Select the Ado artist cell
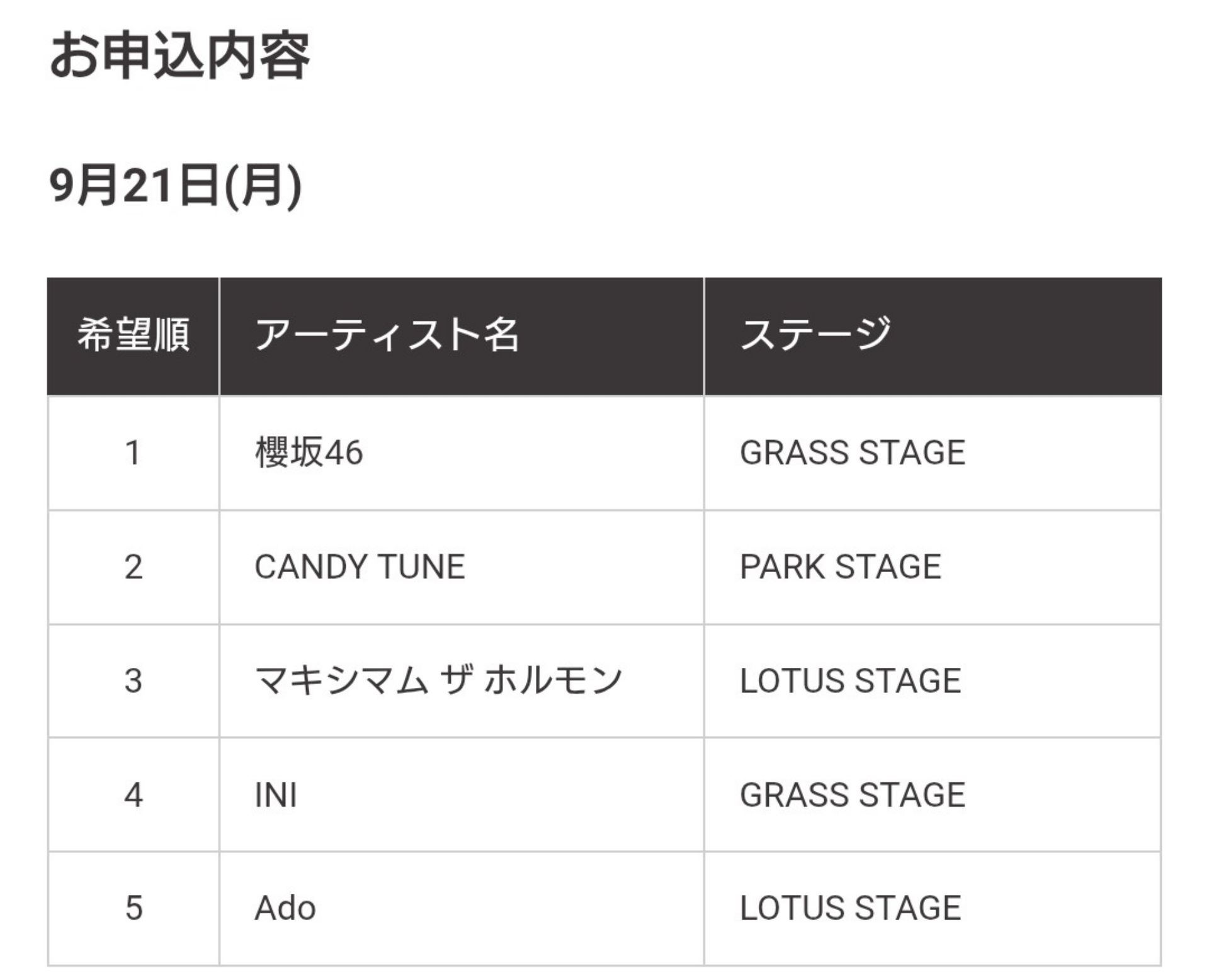The width and height of the screenshot is (1209, 980). coord(462,909)
